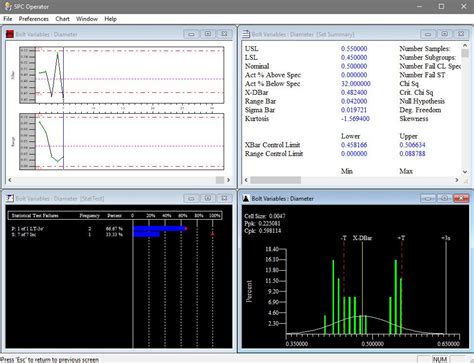Image resolution: width=474 pixels, height=363 pixels.
Task: Minimize the StatTest window
Action: tap(191, 198)
